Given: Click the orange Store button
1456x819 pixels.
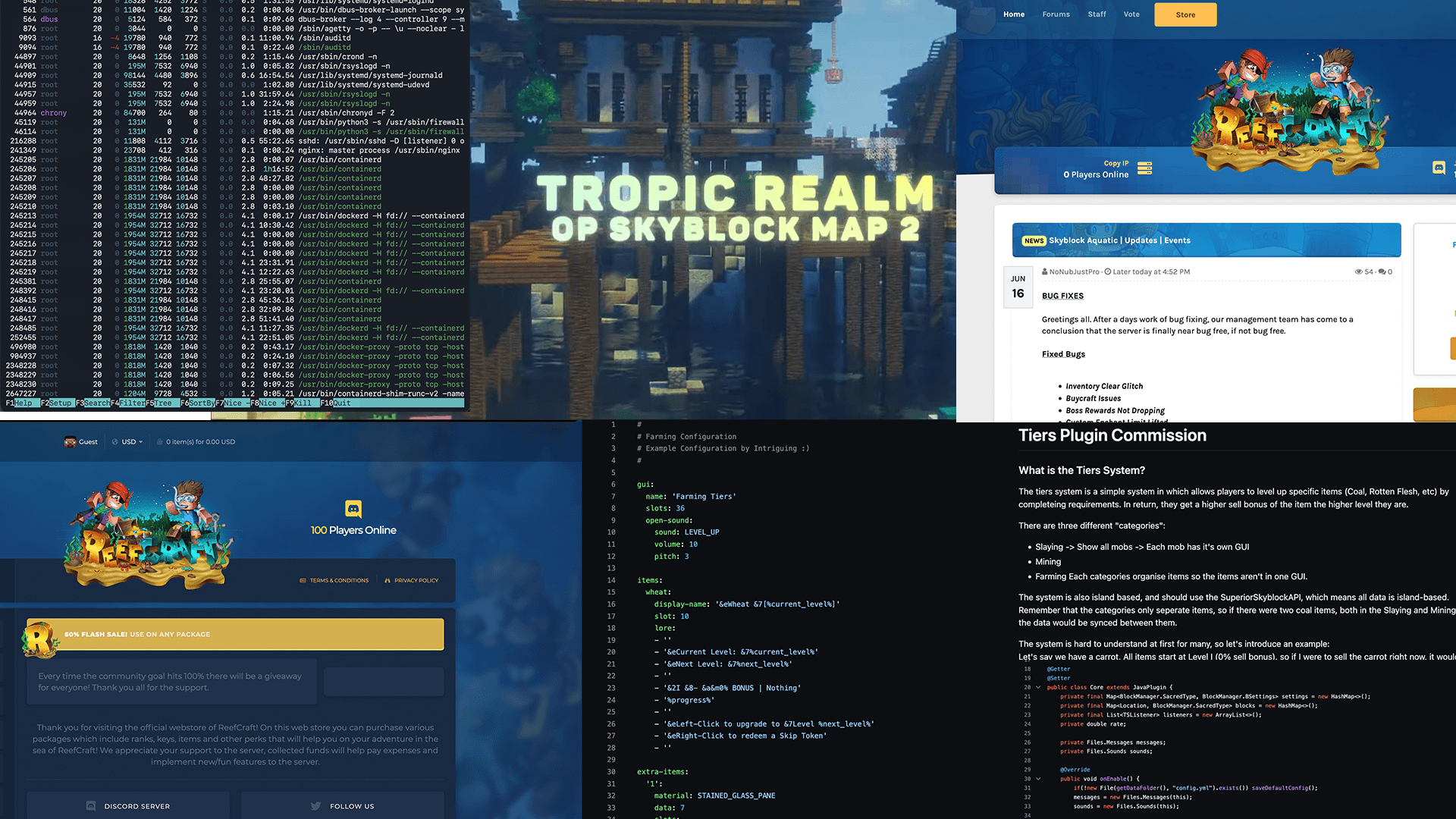Looking at the screenshot, I should 1185,14.
